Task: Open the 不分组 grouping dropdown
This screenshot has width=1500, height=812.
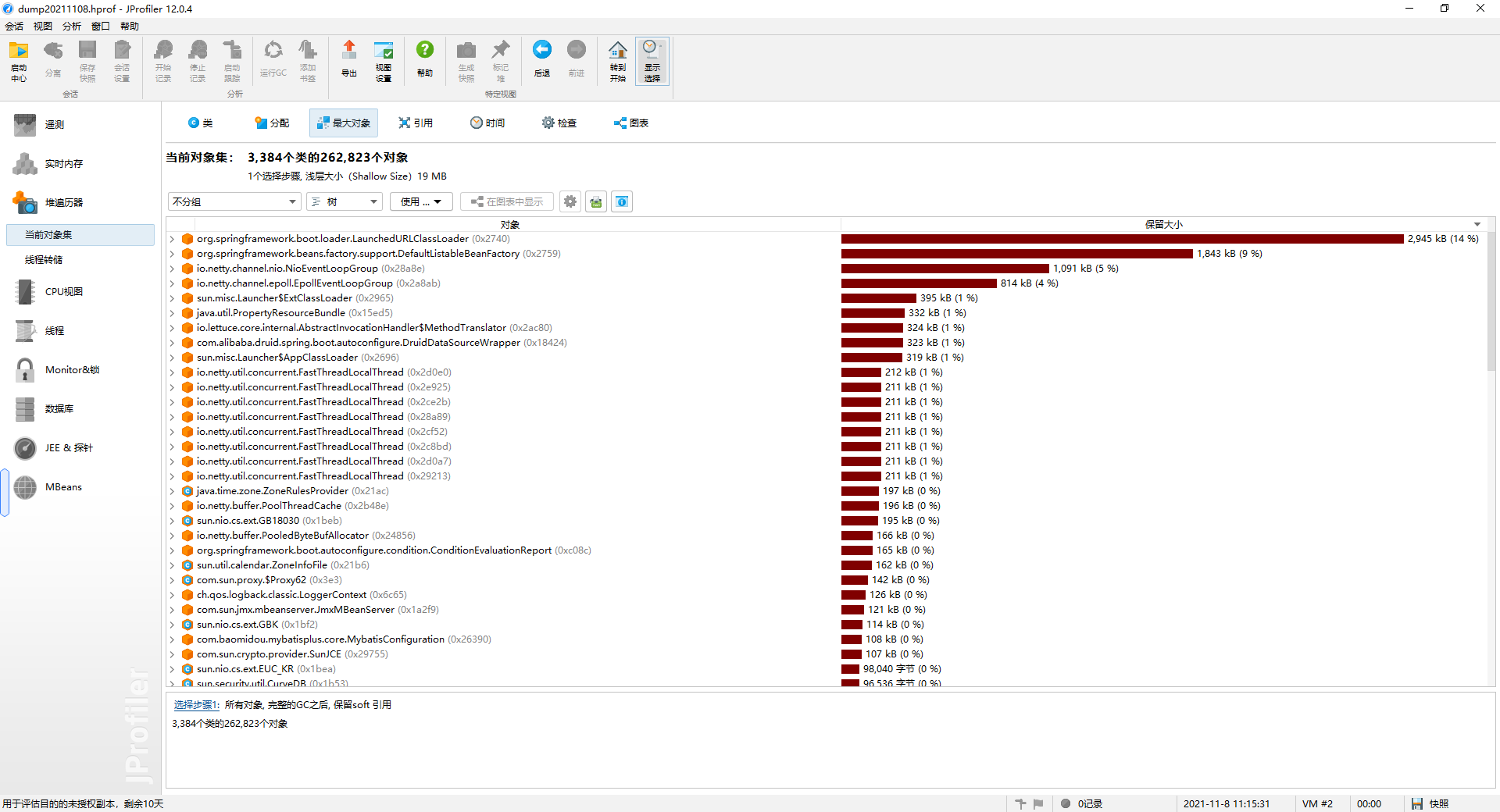Action: (x=234, y=201)
